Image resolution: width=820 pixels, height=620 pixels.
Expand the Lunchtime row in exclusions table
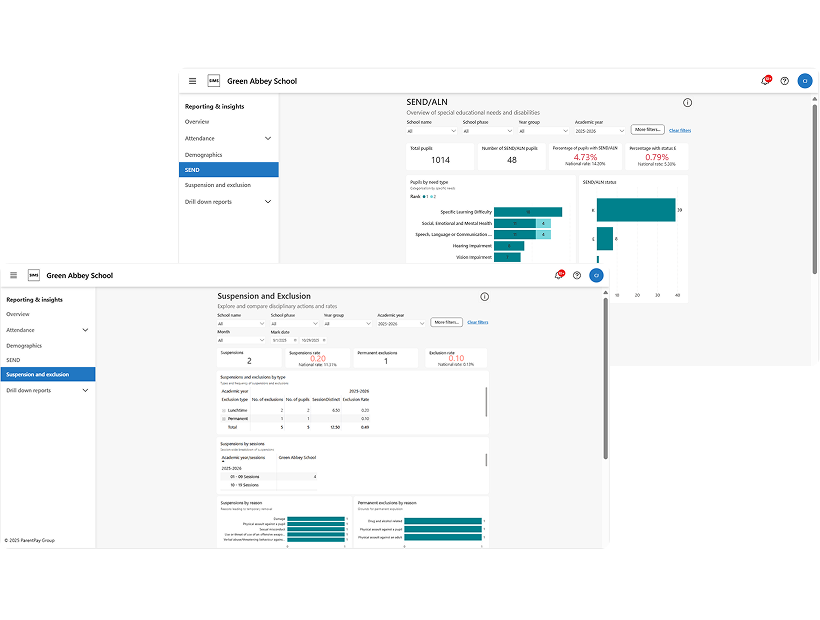click(224, 410)
